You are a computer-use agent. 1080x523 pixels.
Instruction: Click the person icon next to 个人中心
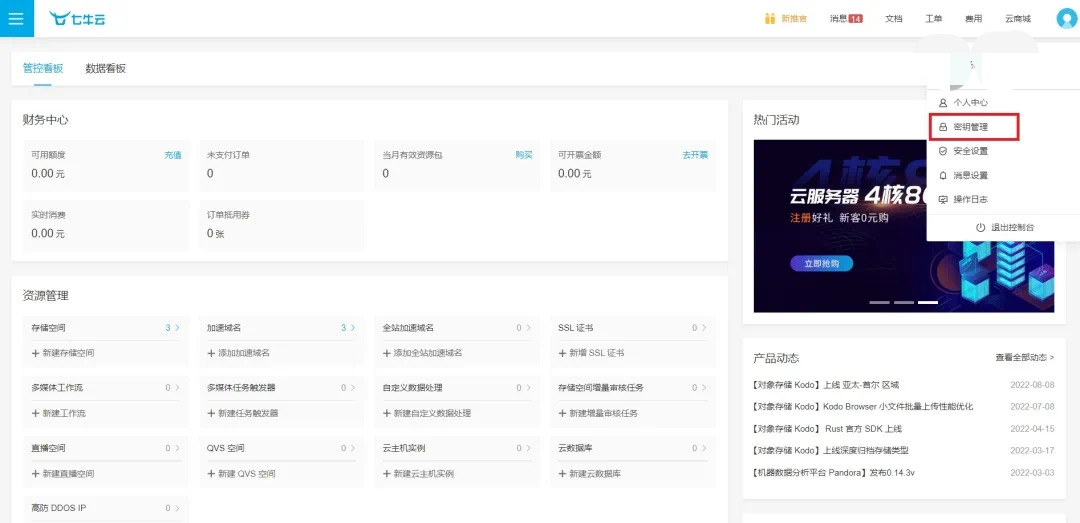(x=943, y=103)
